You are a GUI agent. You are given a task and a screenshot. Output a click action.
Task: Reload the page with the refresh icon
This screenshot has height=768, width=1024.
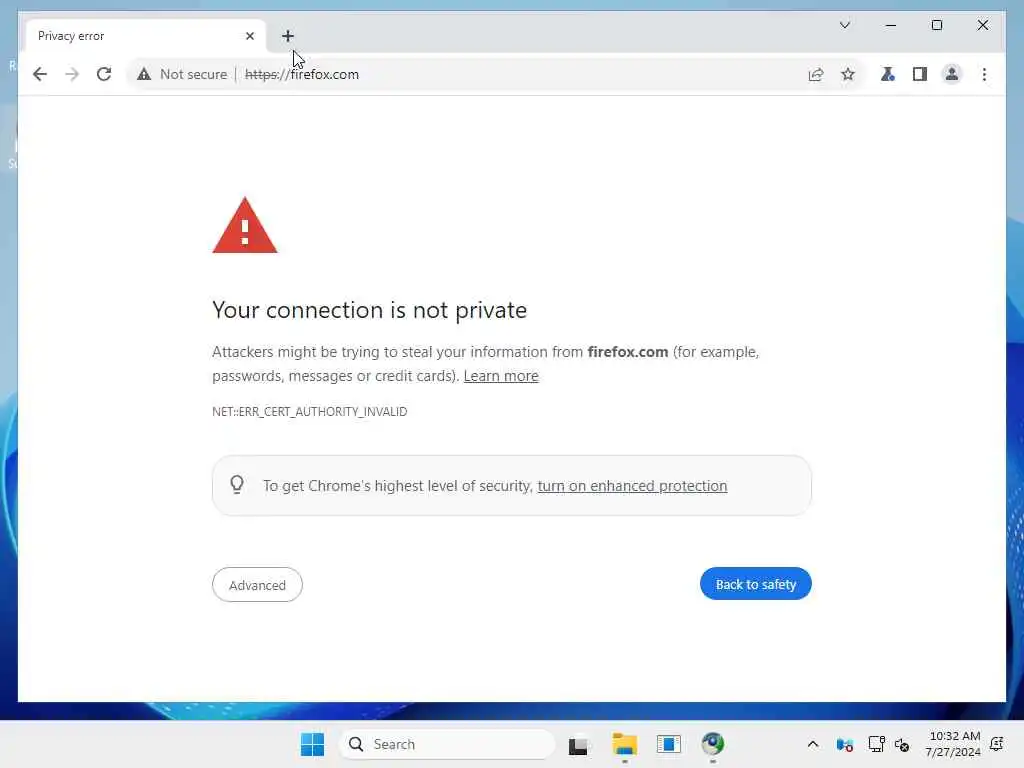pyautogui.click(x=104, y=74)
